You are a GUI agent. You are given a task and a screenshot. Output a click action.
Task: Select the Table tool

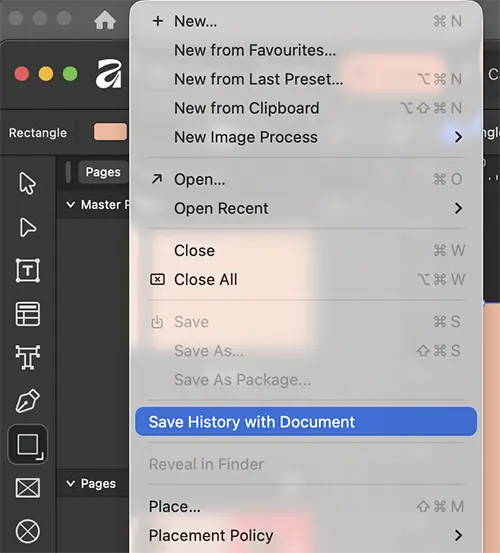pos(28,314)
